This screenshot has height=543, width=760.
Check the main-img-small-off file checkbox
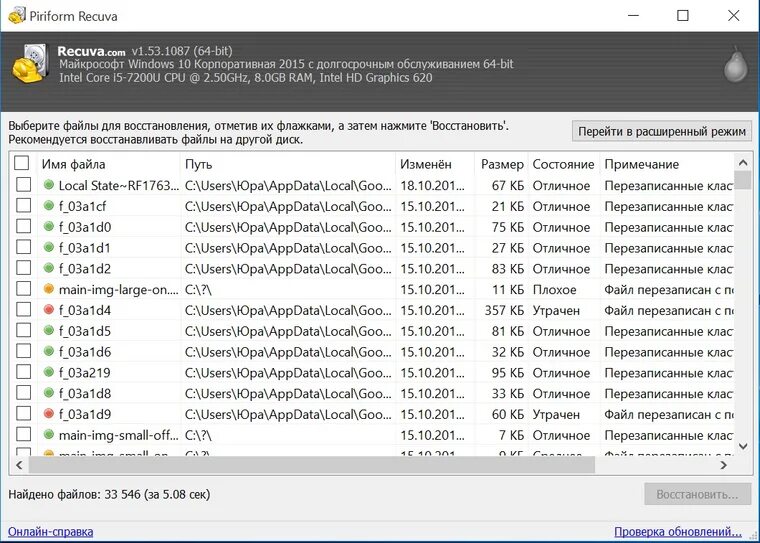point(24,434)
